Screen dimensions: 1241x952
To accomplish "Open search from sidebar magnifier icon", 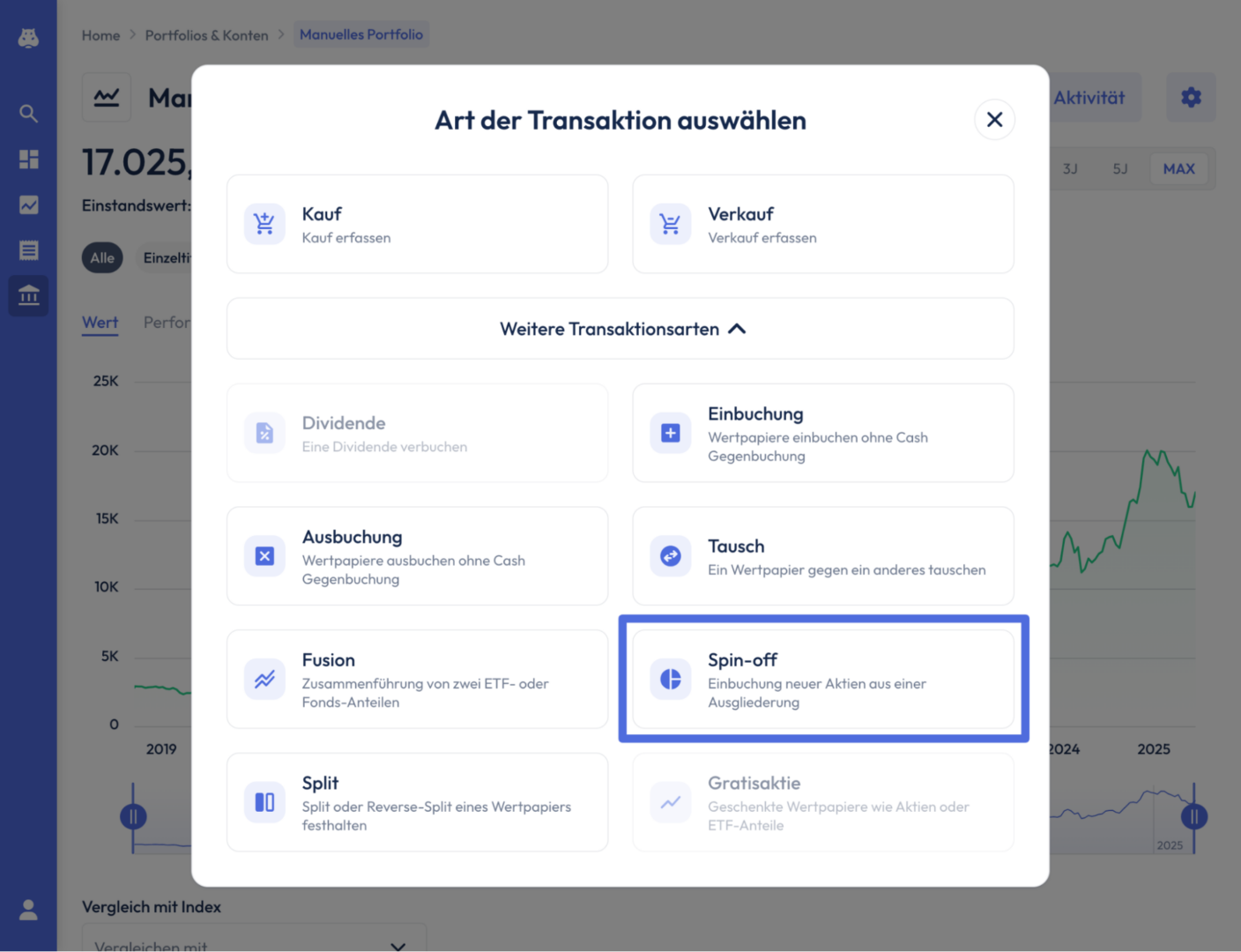I will click(x=28, y=113).
